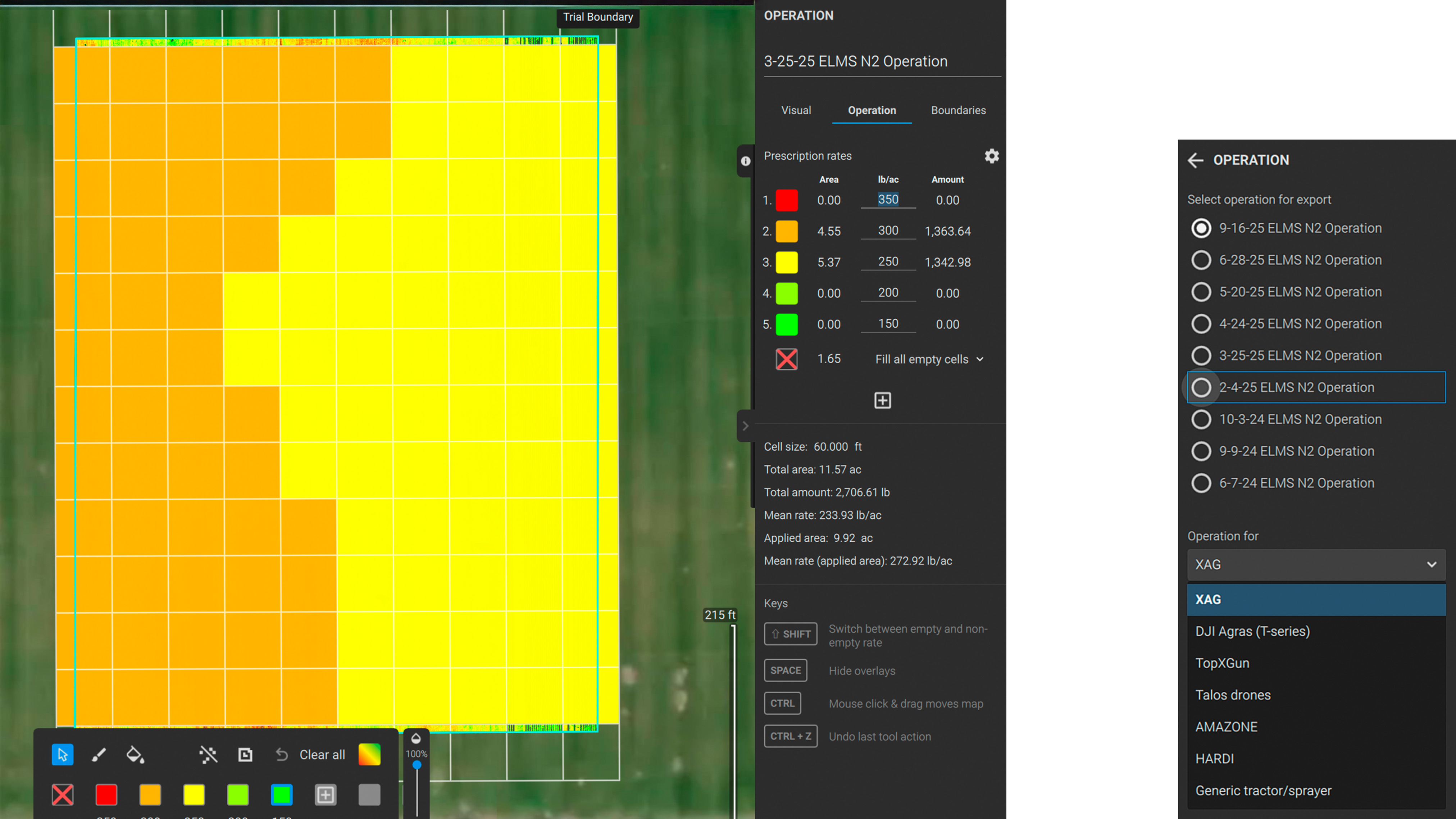Add a new prescription rate row

pyautogui.click(x=882, y=400)
